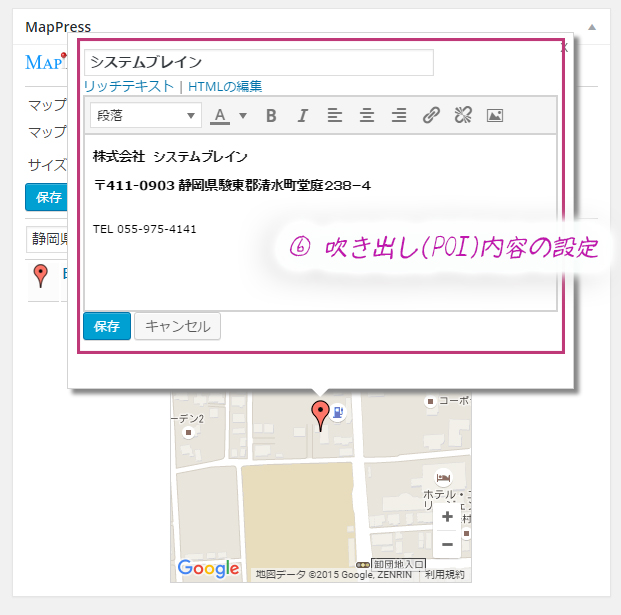Switch to HTMLの編集 mode
Image resolution: width=621 pixels, height=615 pixels.
pyautogui.click(x=224, y=87)
